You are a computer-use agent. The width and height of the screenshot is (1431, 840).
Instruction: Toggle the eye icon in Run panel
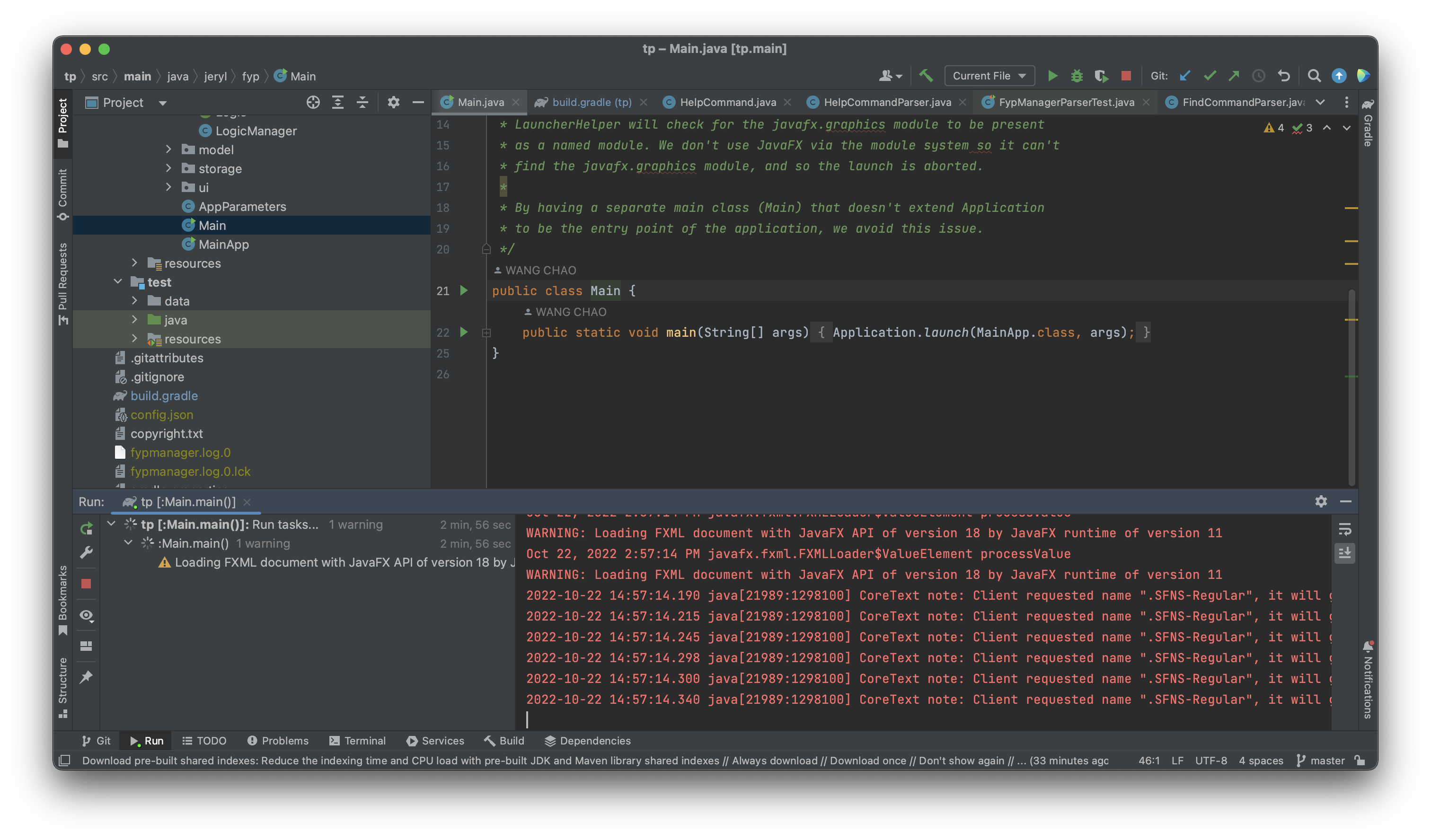pyautogui.click(x=86, y=615)
